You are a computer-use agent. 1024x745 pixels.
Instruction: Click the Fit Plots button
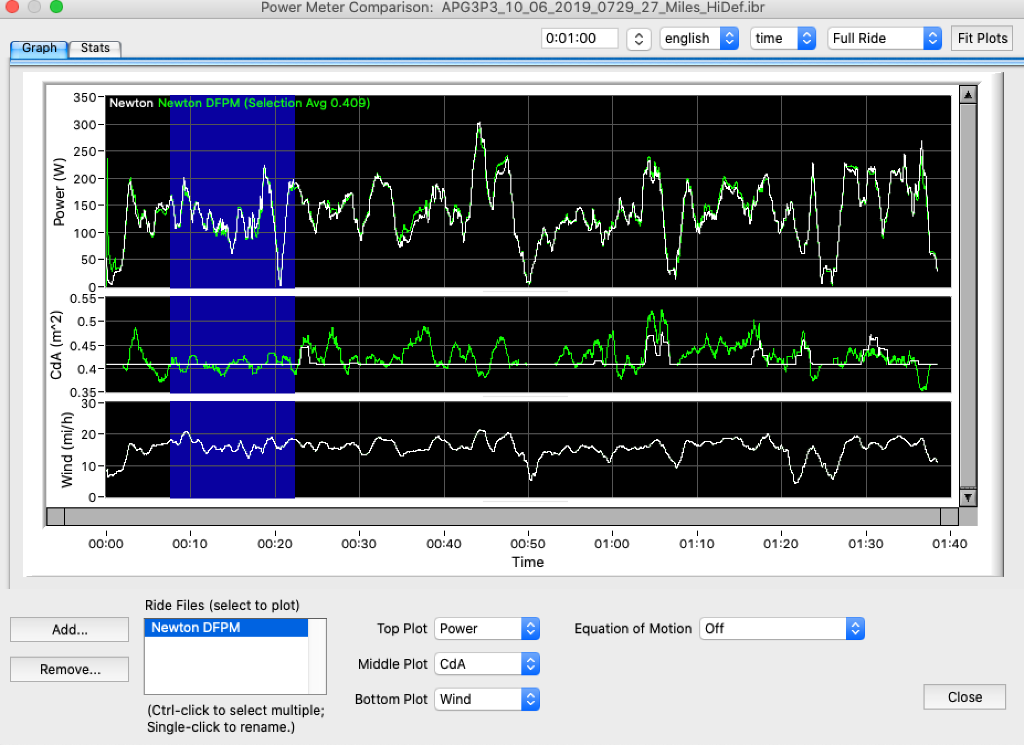(981, 38)
